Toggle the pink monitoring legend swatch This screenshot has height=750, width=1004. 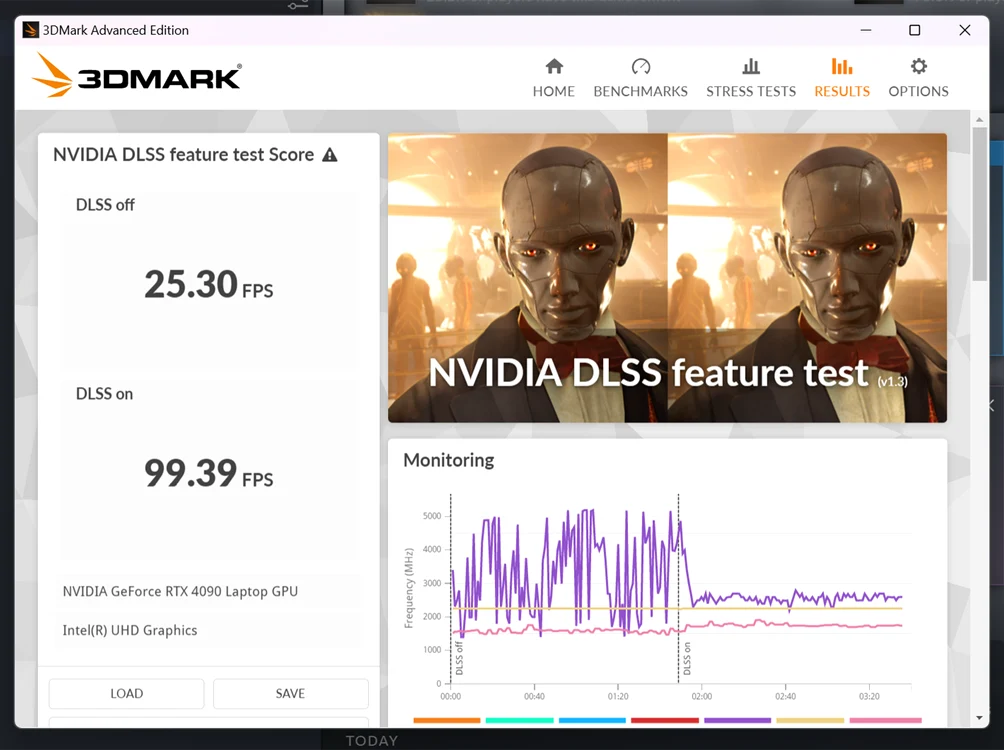(886, 721)
